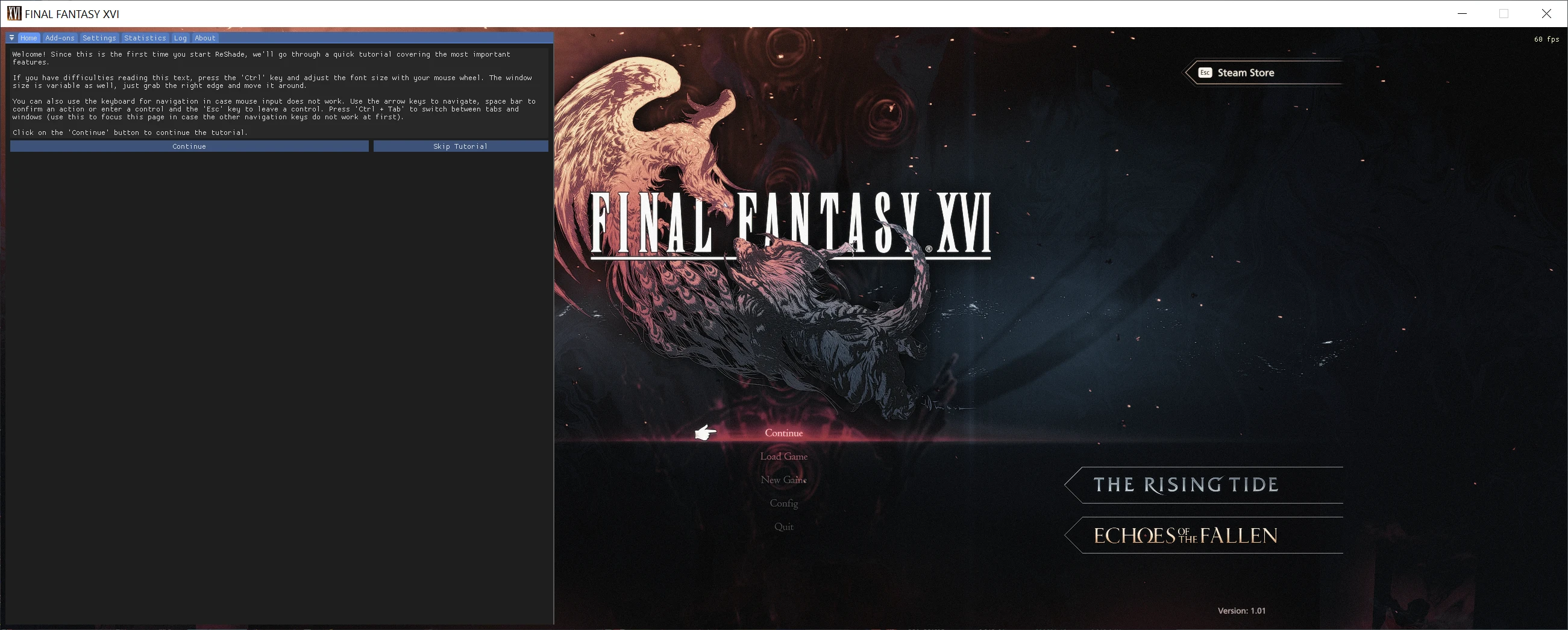Open the ReShade Settings tab
The width and height of the screenshot is (1568, 630).
[99, 38]
